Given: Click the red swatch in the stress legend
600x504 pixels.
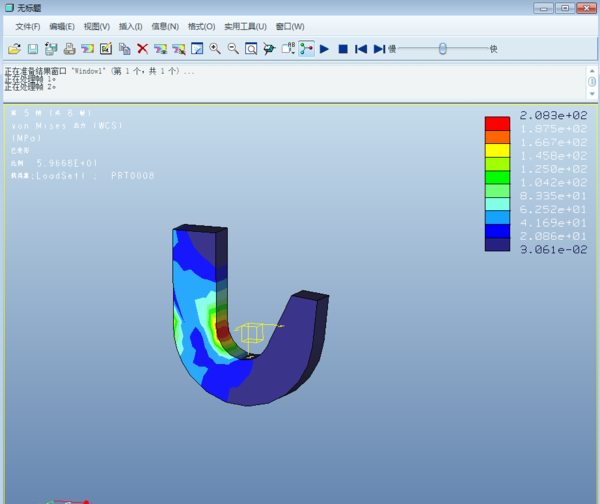Looking at the screenshot, I should click(x=497, y=123).
